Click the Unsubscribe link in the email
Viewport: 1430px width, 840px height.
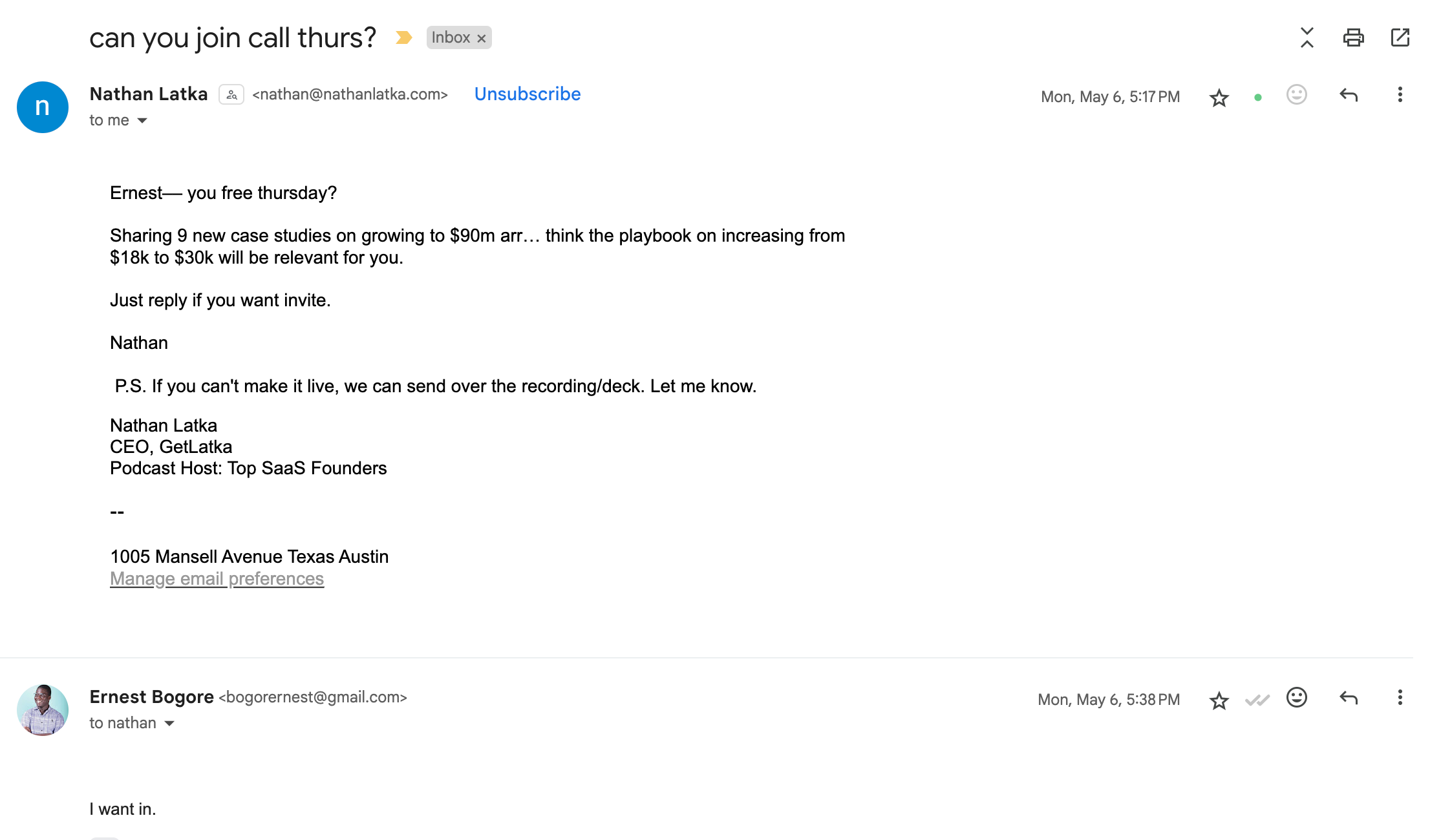526,93
